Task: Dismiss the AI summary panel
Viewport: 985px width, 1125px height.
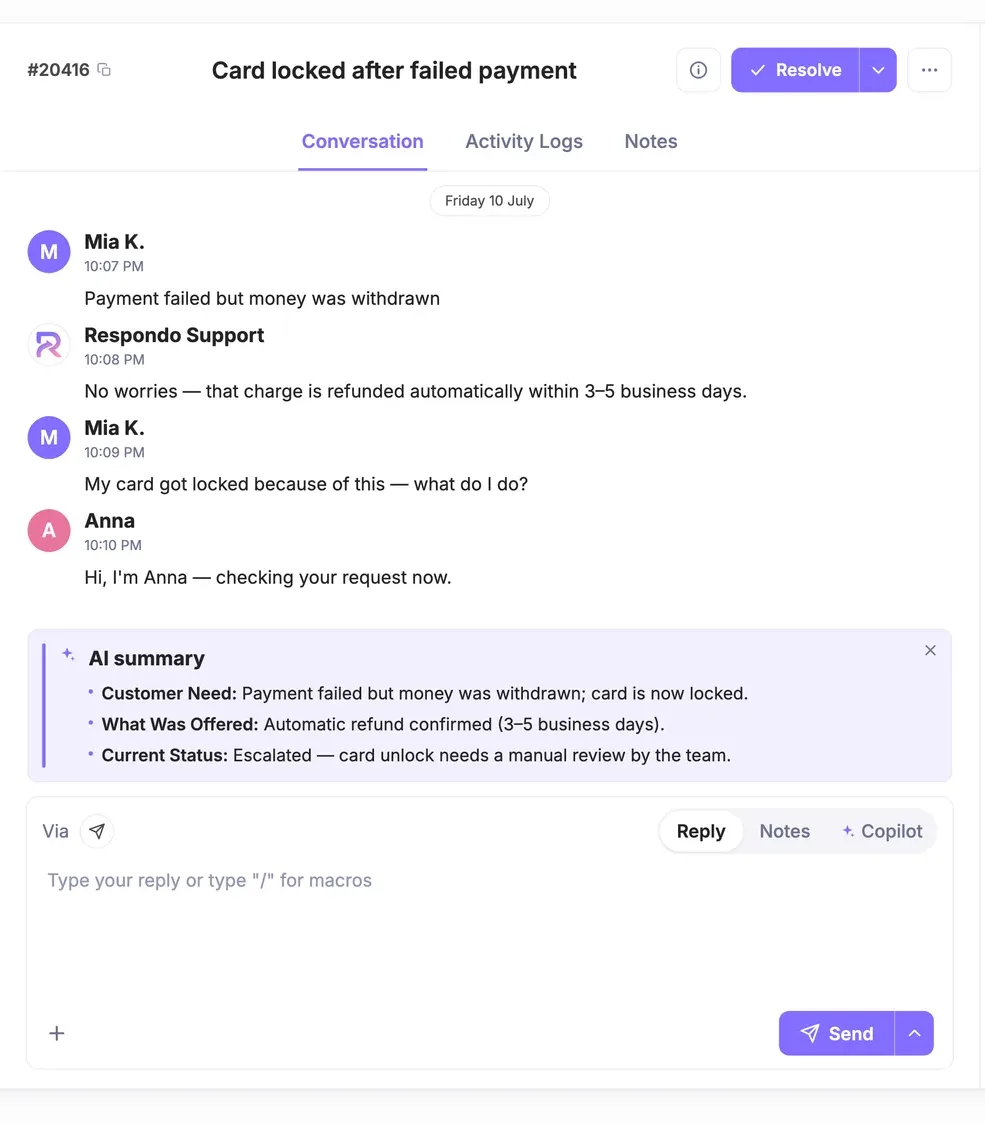Action: click(x=930, y=650)
